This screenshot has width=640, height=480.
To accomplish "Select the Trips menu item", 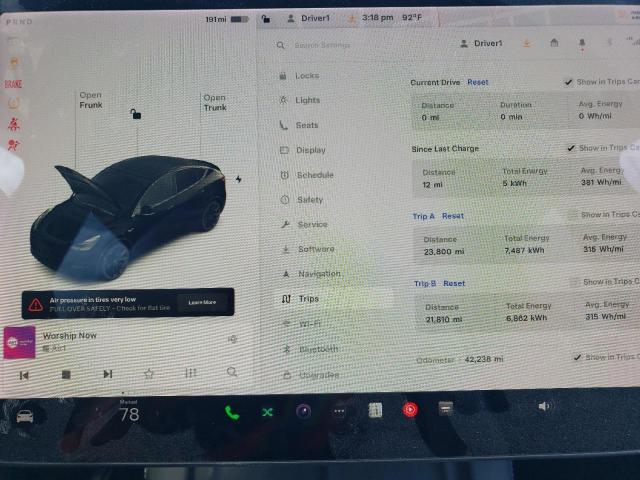I will tap(300, 299).
